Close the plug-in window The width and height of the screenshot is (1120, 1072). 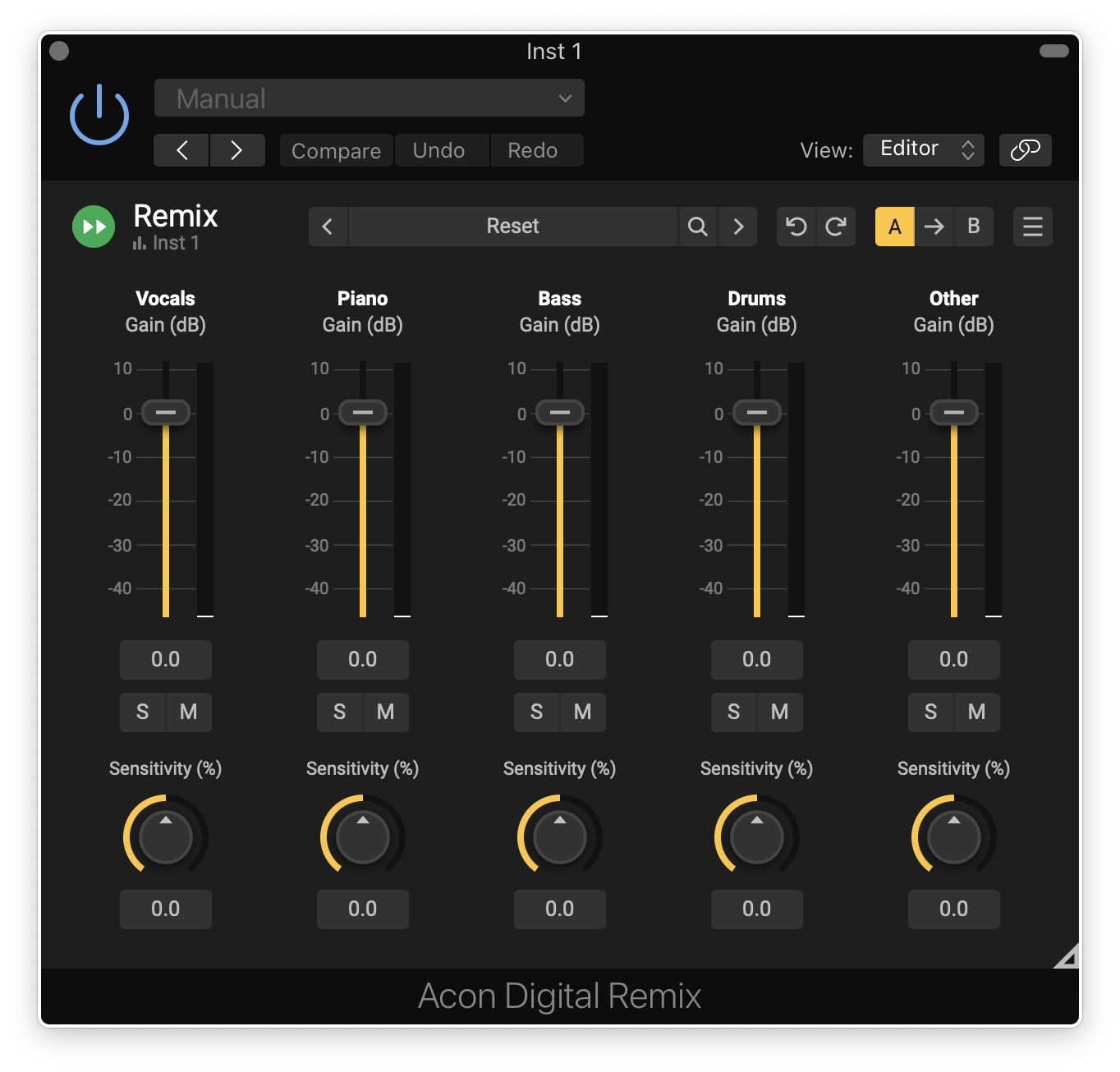[59, 51]
